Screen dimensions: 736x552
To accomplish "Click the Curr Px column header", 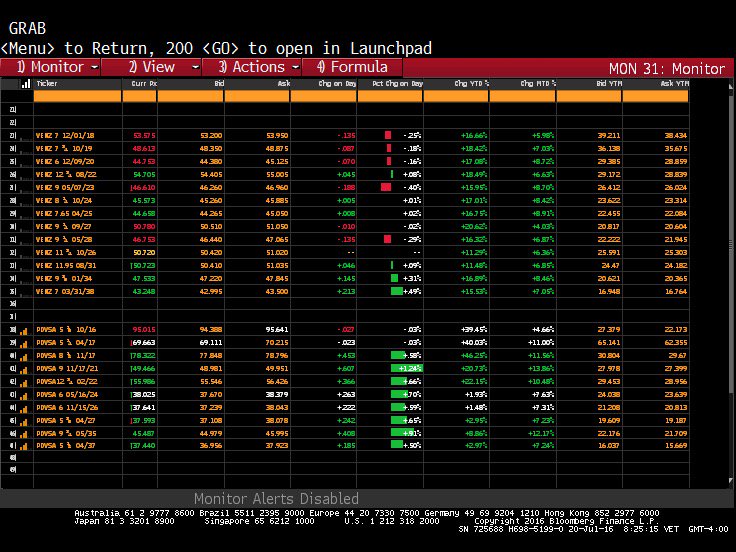I will tap(144, 84).
